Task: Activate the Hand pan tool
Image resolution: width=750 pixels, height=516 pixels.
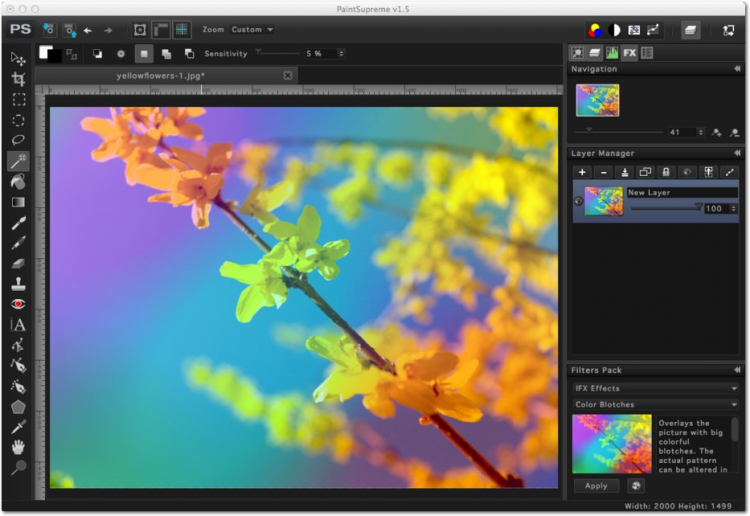Action: (18, 447)
